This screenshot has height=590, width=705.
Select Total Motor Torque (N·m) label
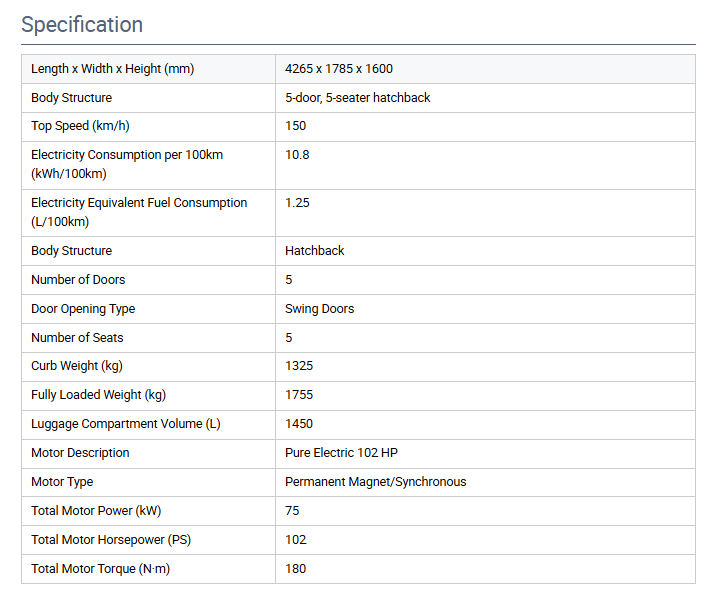coord(100,569)
